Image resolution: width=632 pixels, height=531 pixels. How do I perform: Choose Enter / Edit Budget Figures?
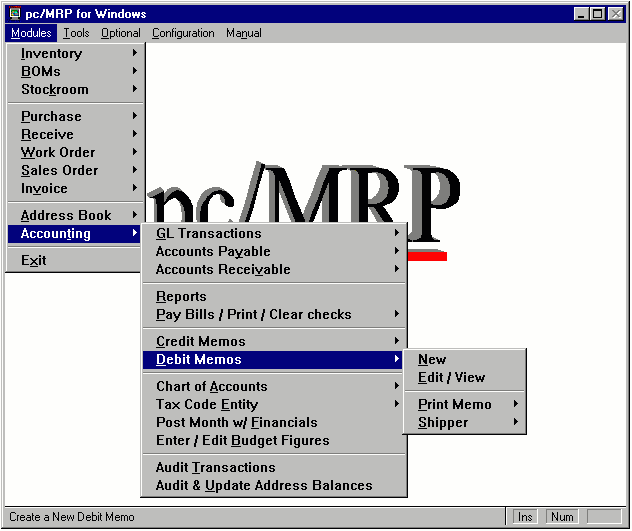pos(274,440)
